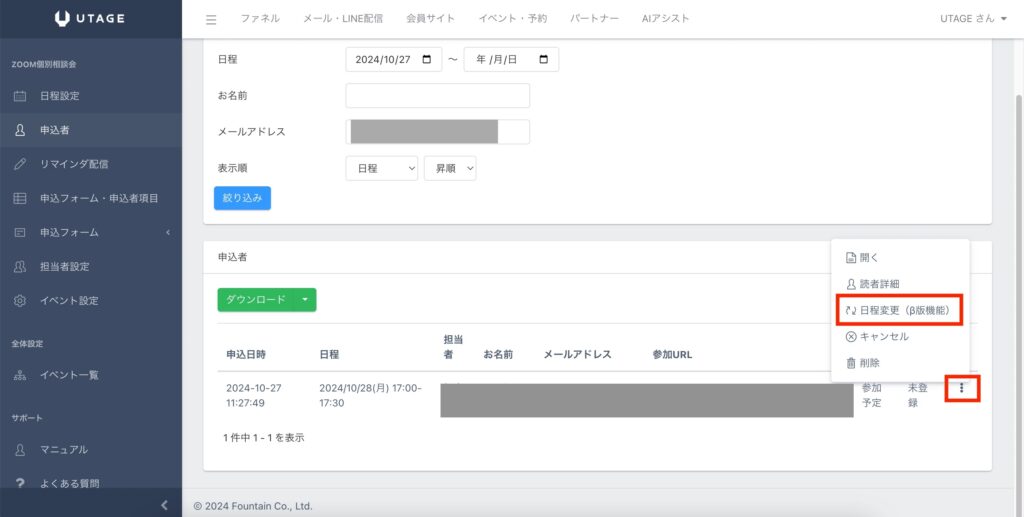This screenshot has height=517, width=1024.
Task: Toggle the hamburger menu icon
Action: [211, 20]
